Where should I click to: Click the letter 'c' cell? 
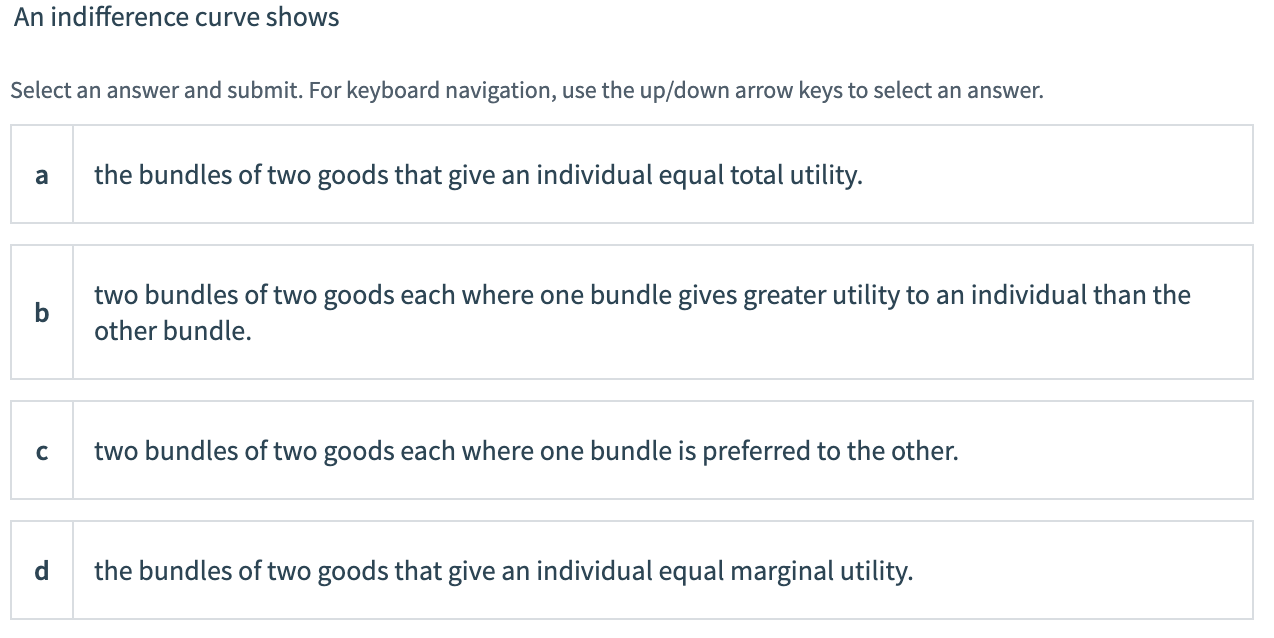click(41, 450)
